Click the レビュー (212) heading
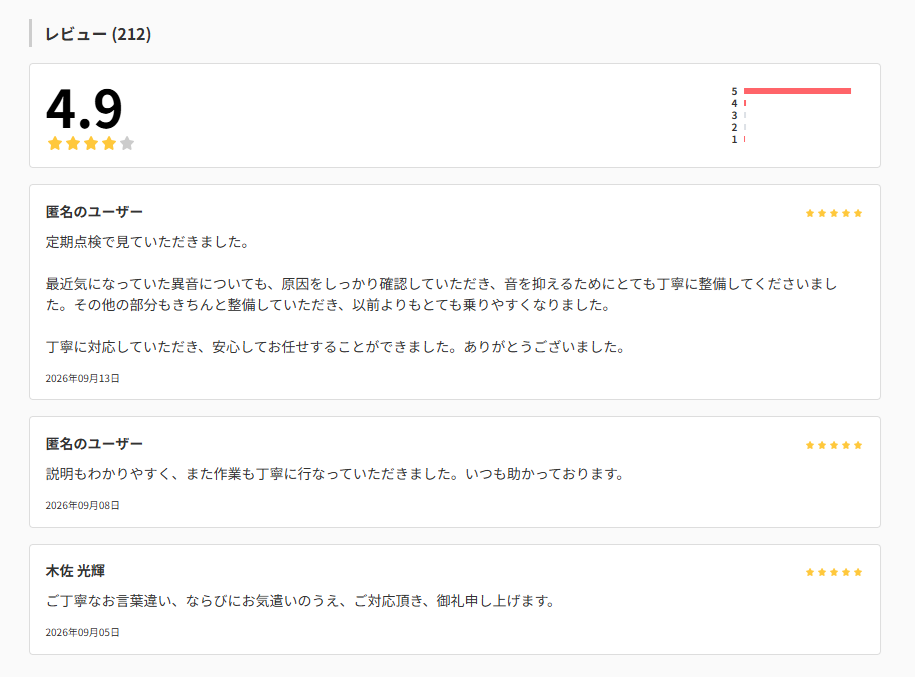The width and height of the screenshot is (915, 677). click(x=98, y=34)
